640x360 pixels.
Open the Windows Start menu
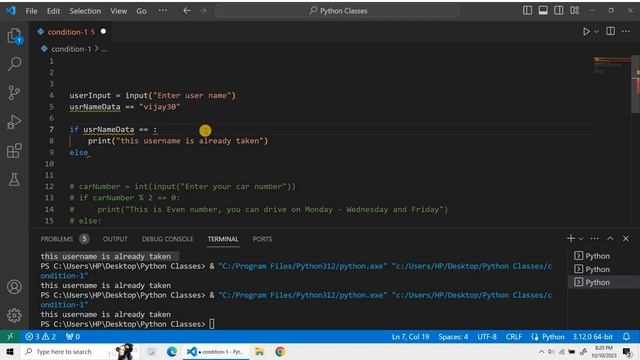tap(10, 351)
